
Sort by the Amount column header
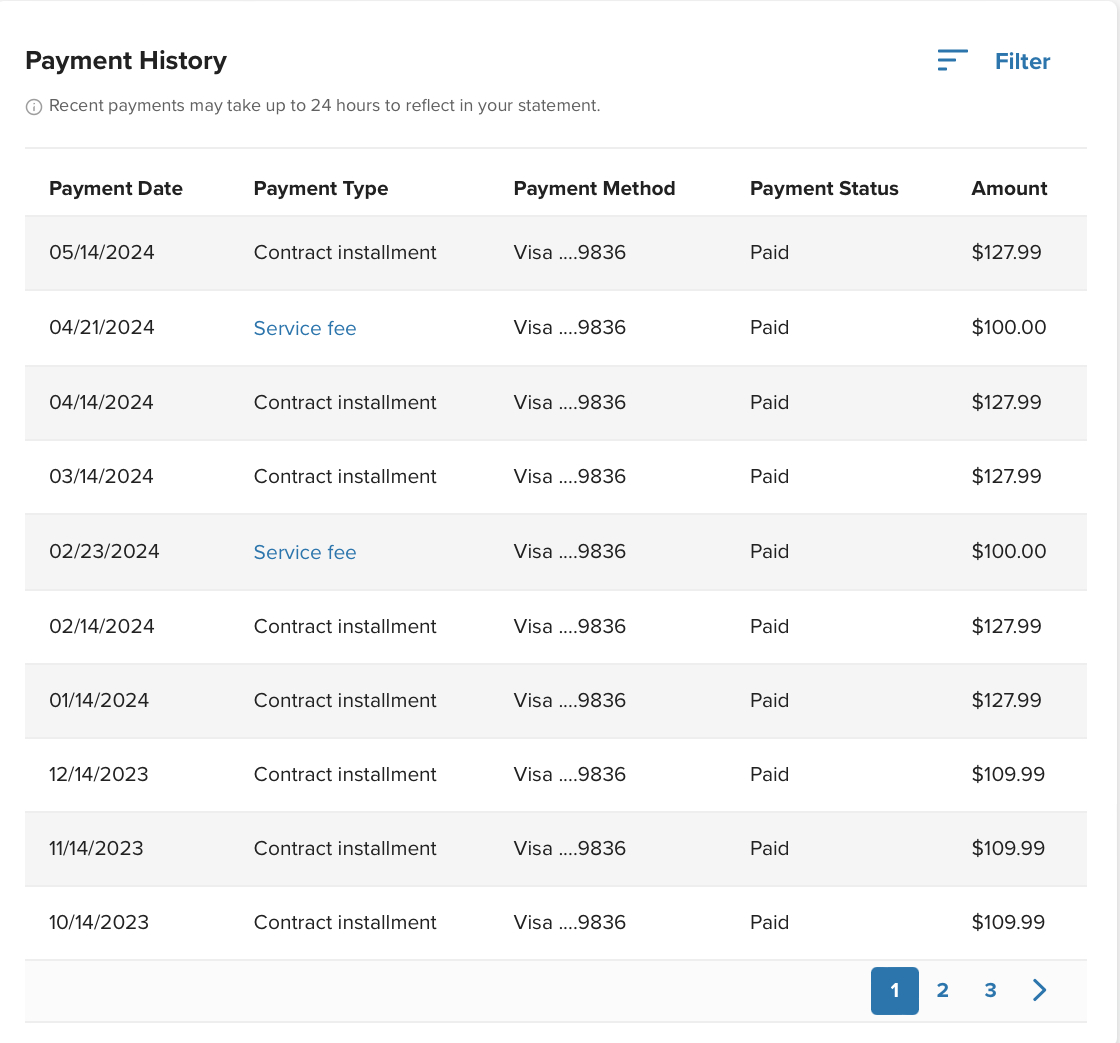(1009, 188)
